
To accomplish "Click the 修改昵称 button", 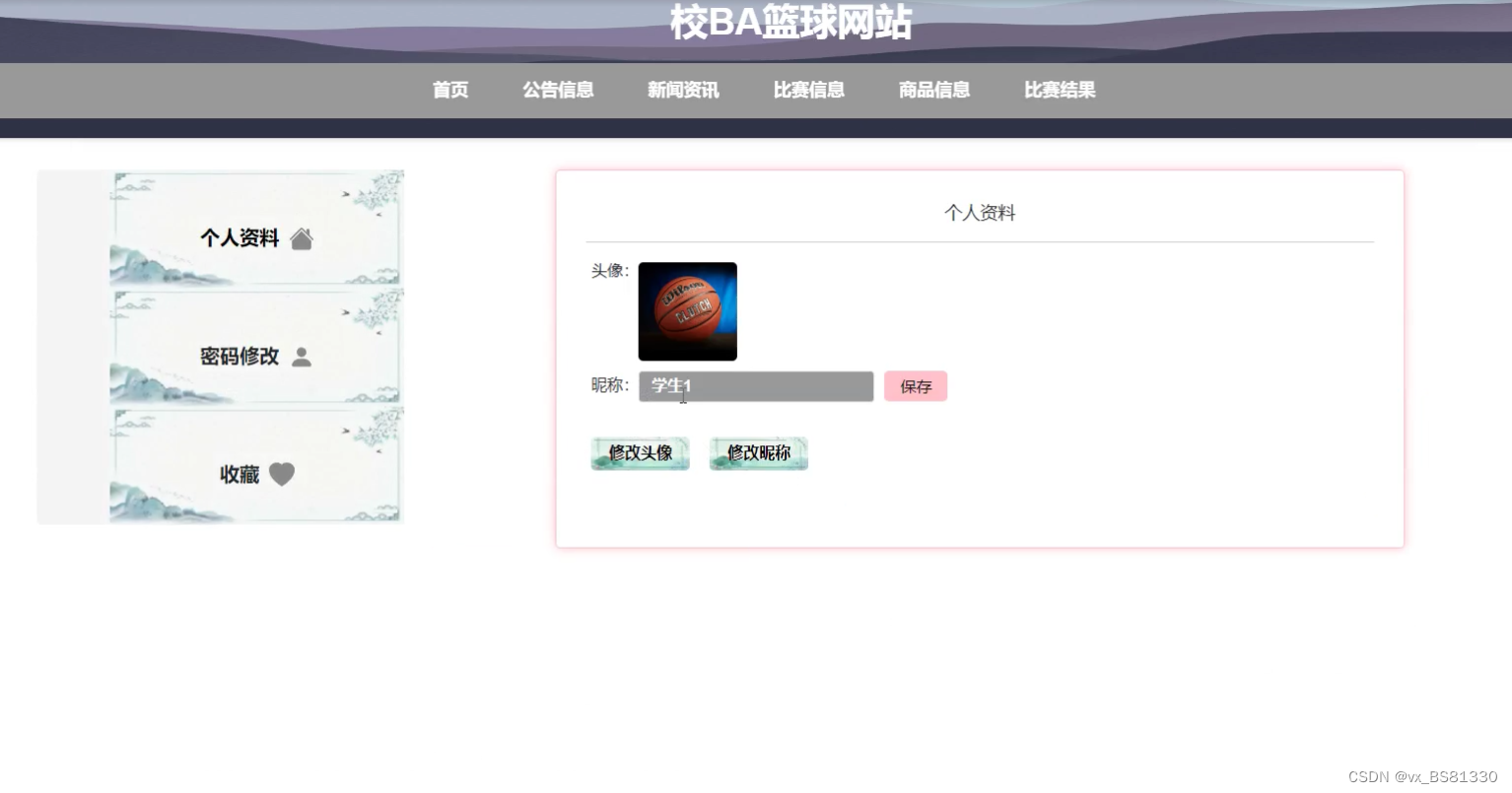I will (x=759, y=453).
